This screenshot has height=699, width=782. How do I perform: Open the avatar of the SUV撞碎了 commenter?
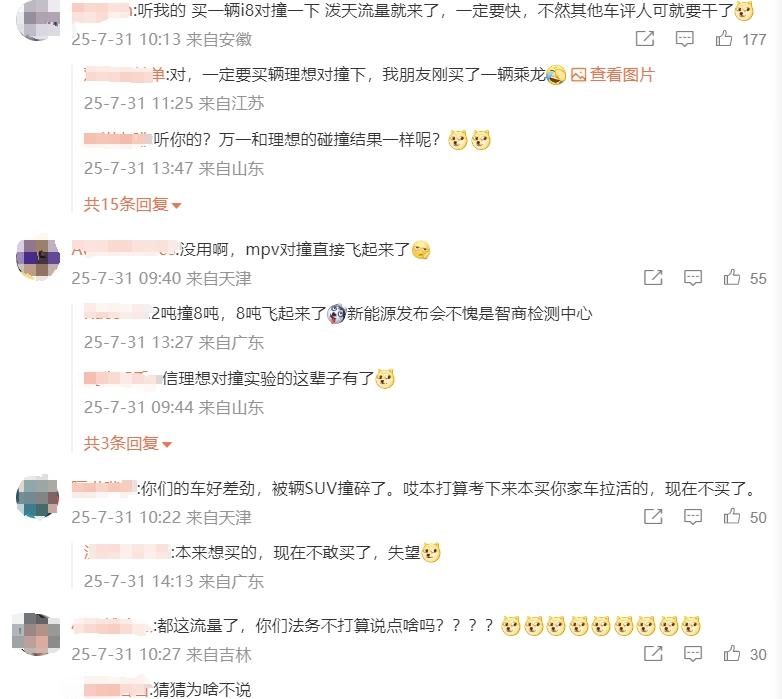tap(38, 497)
